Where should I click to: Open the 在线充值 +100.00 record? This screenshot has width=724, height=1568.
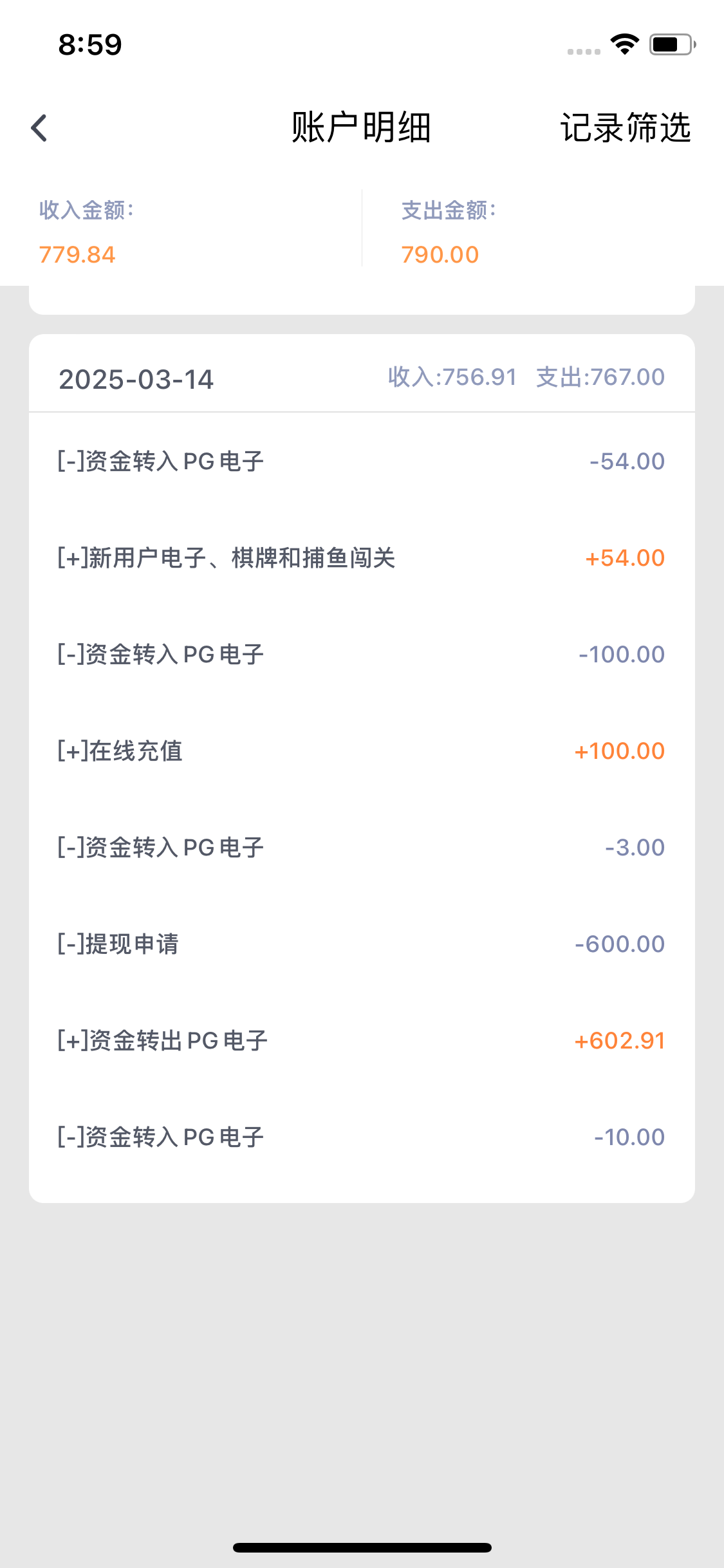[x=362, y=751]
